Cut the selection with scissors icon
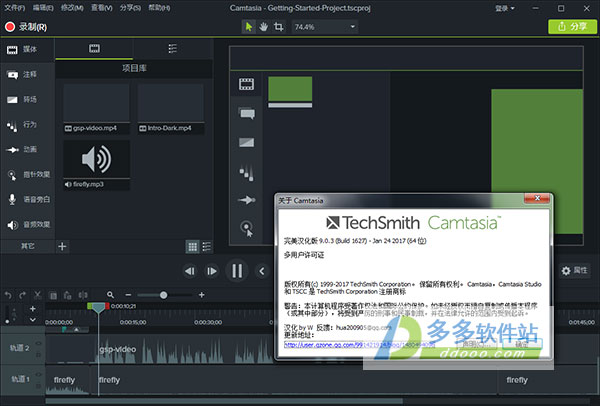The width and height of the screenshot is (600, 406). 38,295
